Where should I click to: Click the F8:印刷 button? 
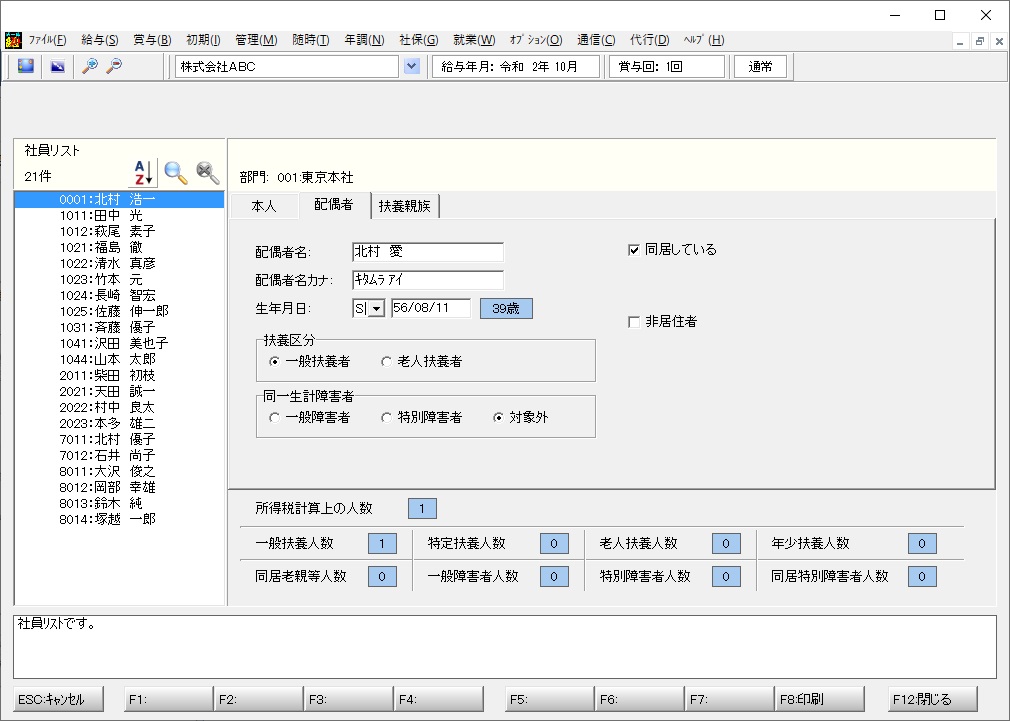pyautogui.click(x=819, y=699)
